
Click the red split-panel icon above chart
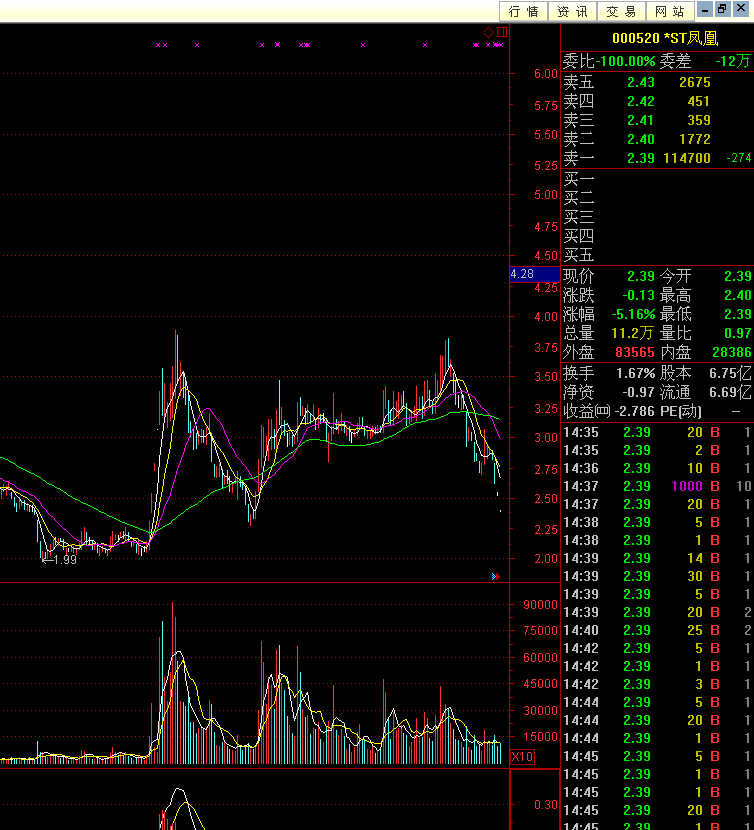502,33
